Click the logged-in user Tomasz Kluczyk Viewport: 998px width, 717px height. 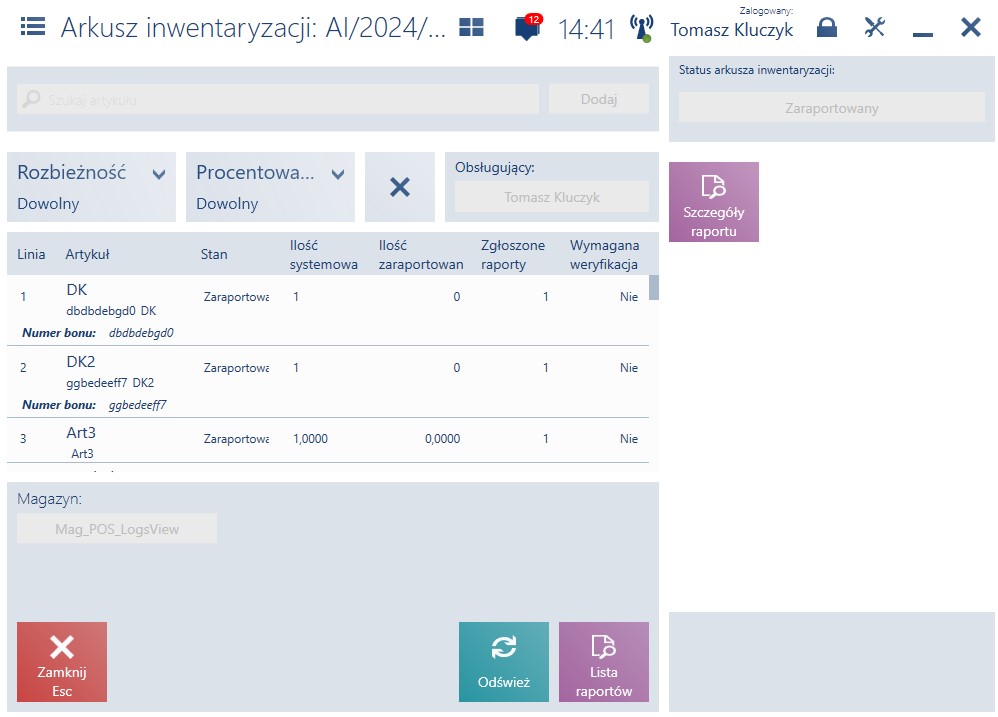[x=731, y=30]
